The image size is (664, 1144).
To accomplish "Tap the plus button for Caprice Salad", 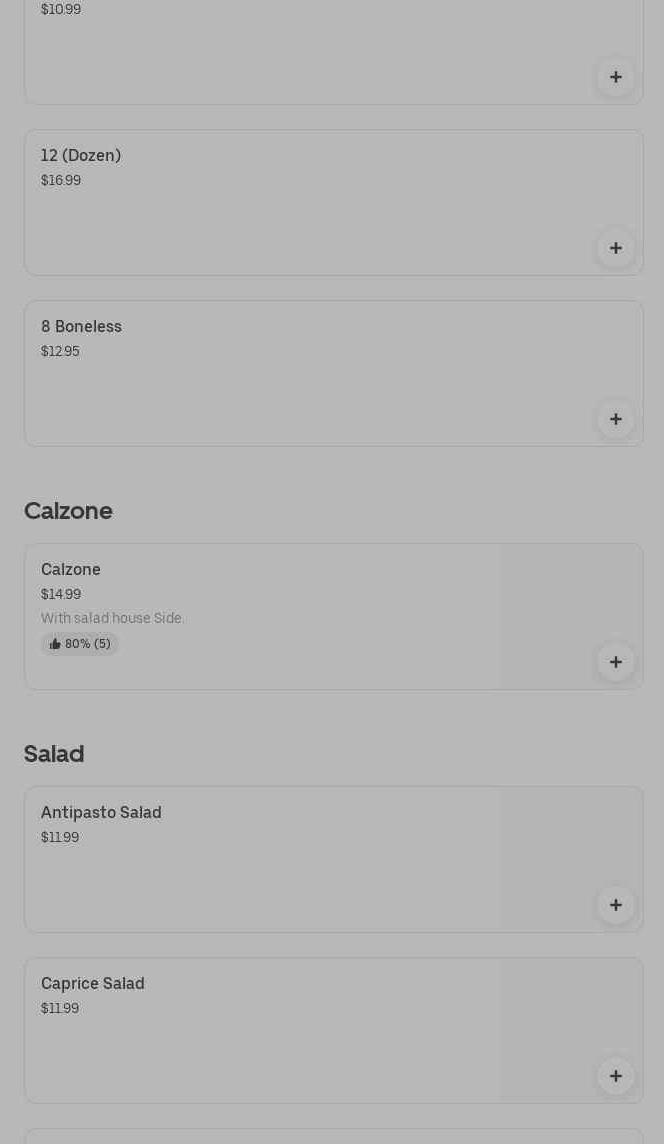I will [x=615, y=1076].
